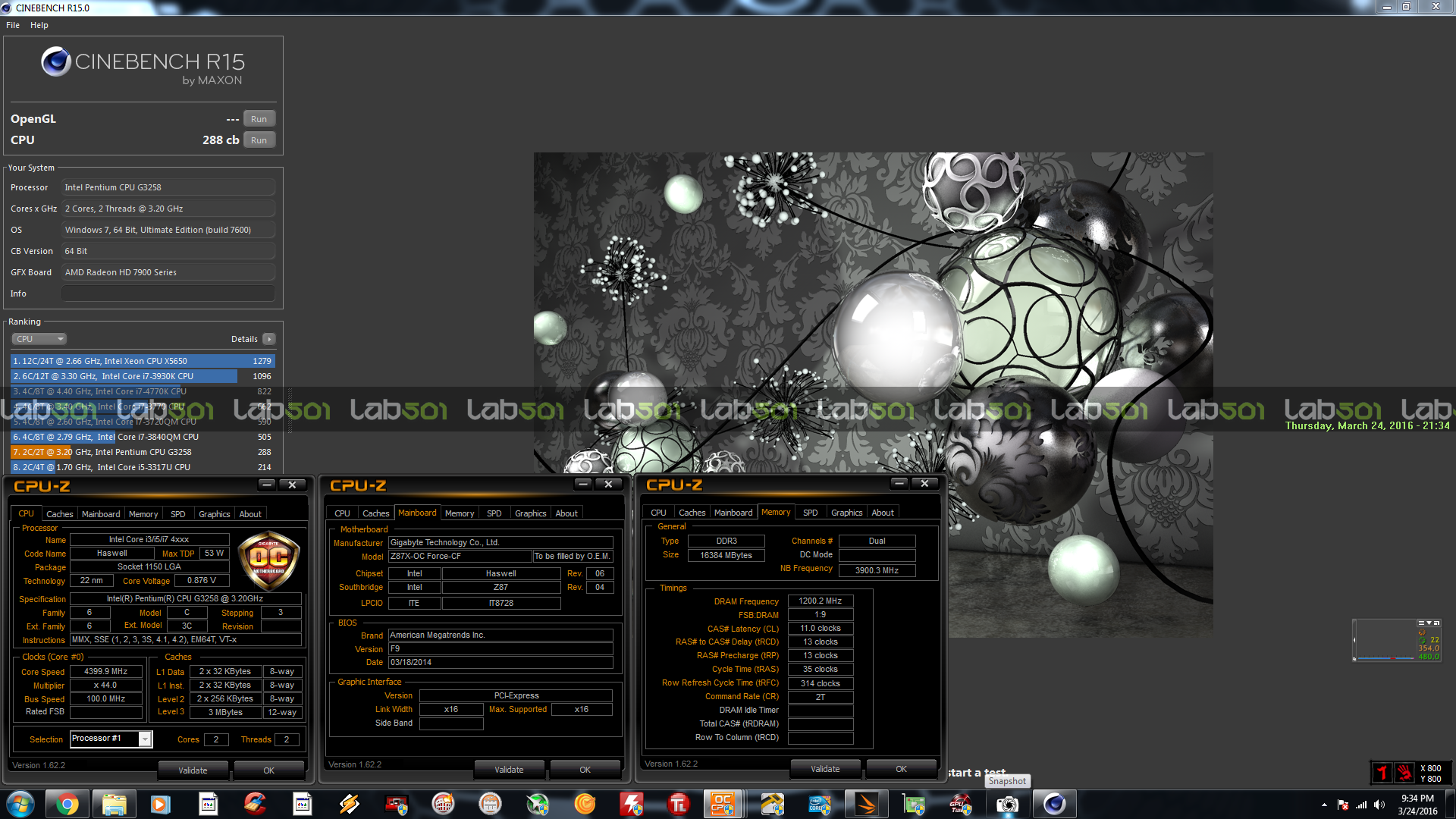Click the DRAM Frequency 1200.2 MHz value
Image resolution: width=1456 pixels, height=819 pixels.
(821, 601)
